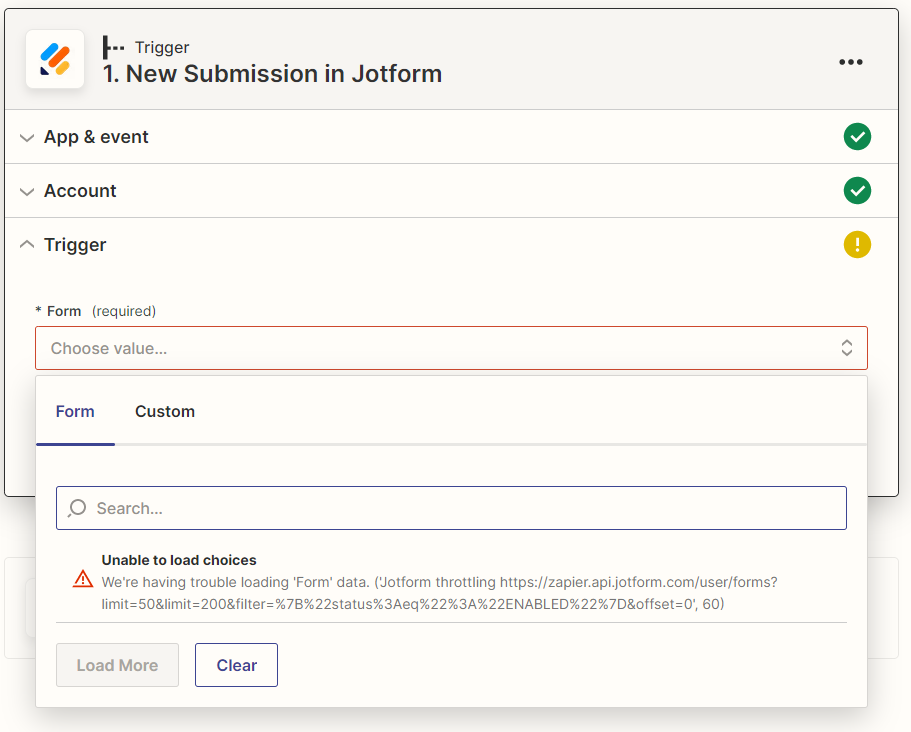911x732 pixels.
Task: Click the 'Trigger' label above the step title
Action: click(162, 48)
